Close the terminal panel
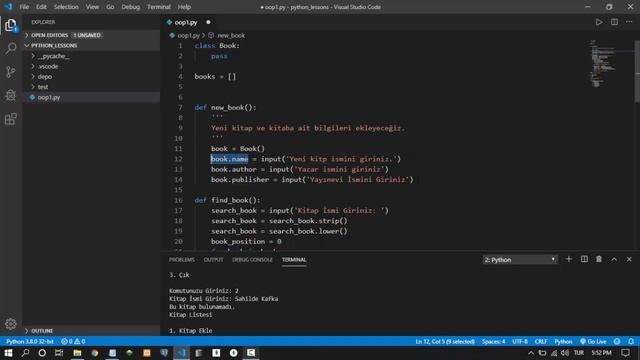This screenshot has width=640, height=360. point(629,259)
